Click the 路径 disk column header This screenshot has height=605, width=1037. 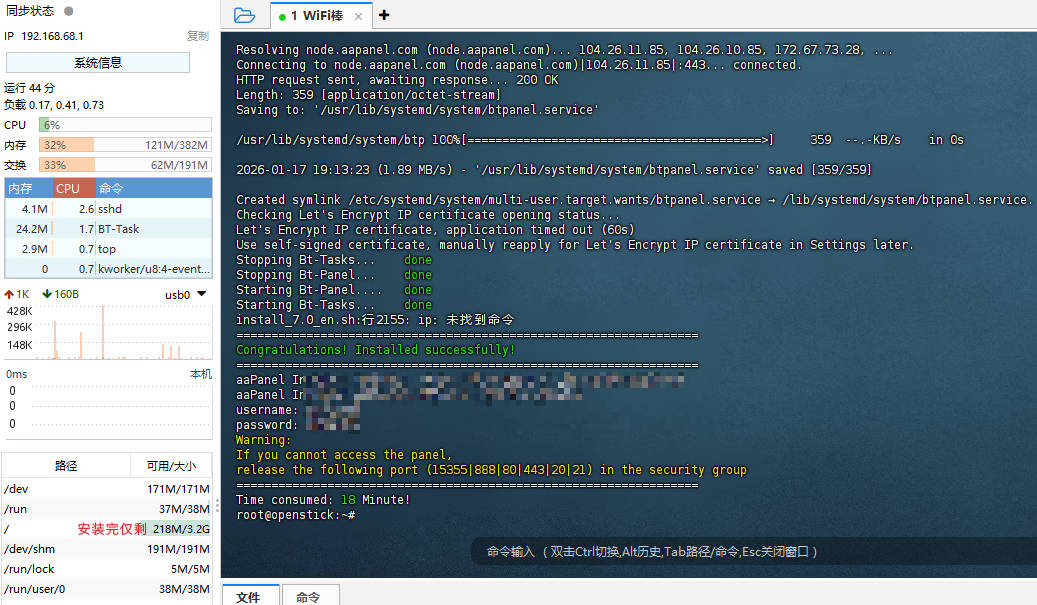tap(66, 466)
